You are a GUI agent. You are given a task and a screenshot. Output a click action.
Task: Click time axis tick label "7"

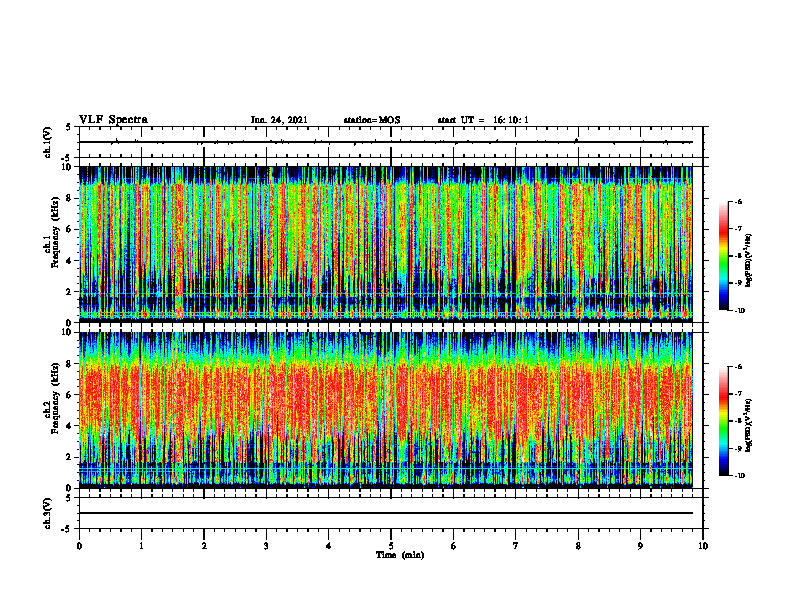coord(516,546)
